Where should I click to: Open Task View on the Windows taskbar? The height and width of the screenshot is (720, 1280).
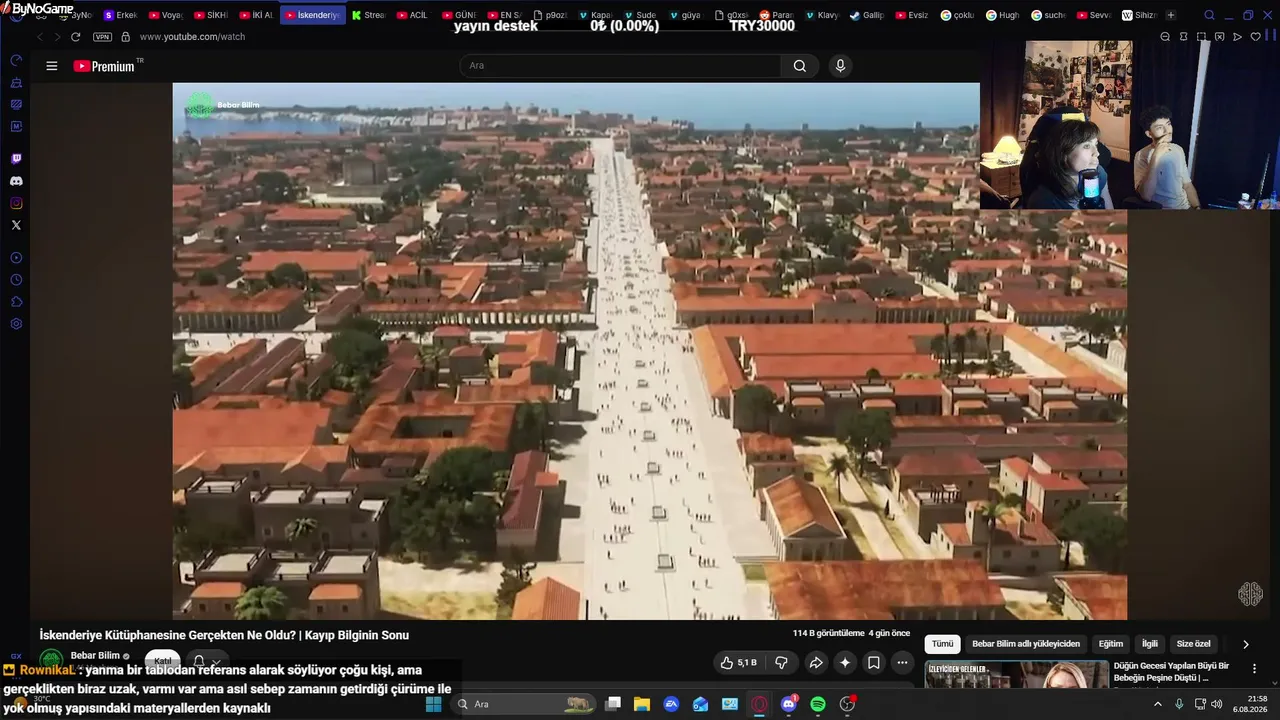tap(613, 704)
